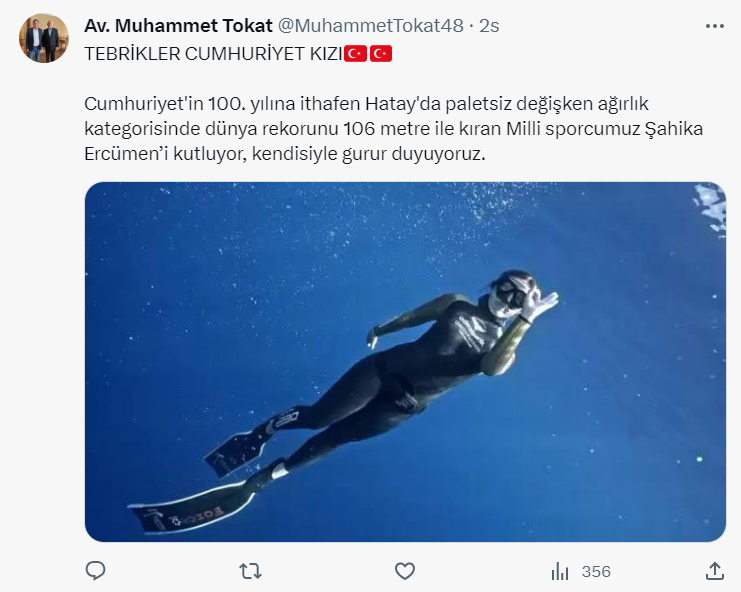This screenshot has width=741, height=592.
Task: Click the TEBRİKLER CUMHURİYET KIZI headline text
Action: click(214, 54)
